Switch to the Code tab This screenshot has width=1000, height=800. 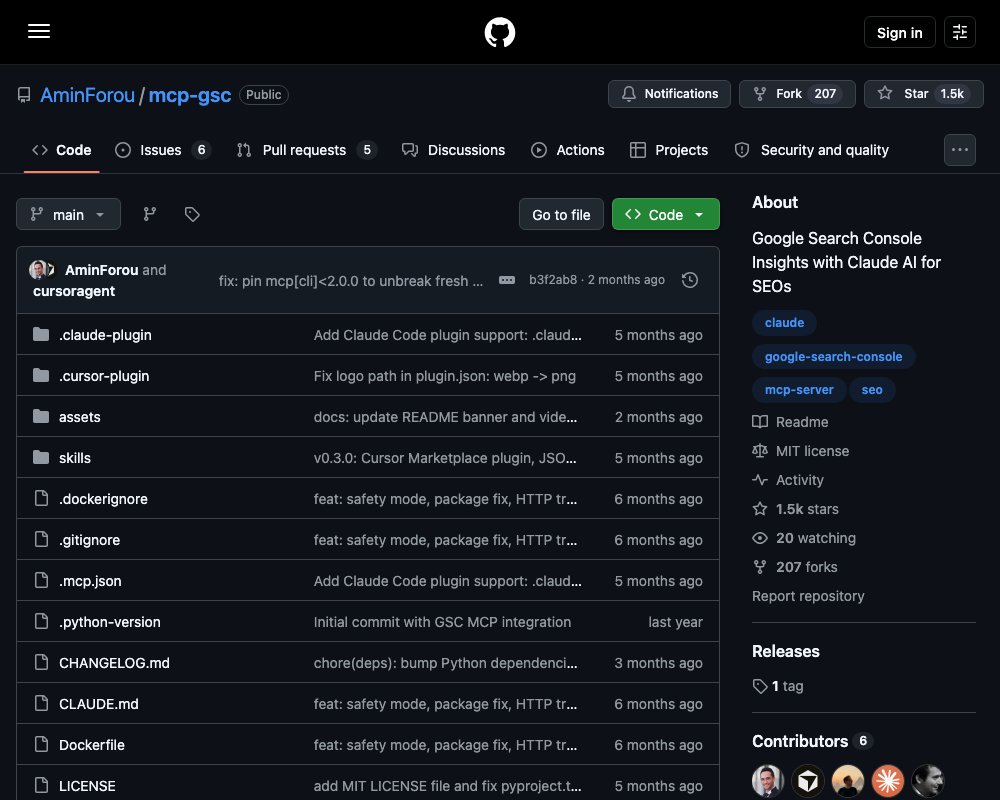point(62,150)
